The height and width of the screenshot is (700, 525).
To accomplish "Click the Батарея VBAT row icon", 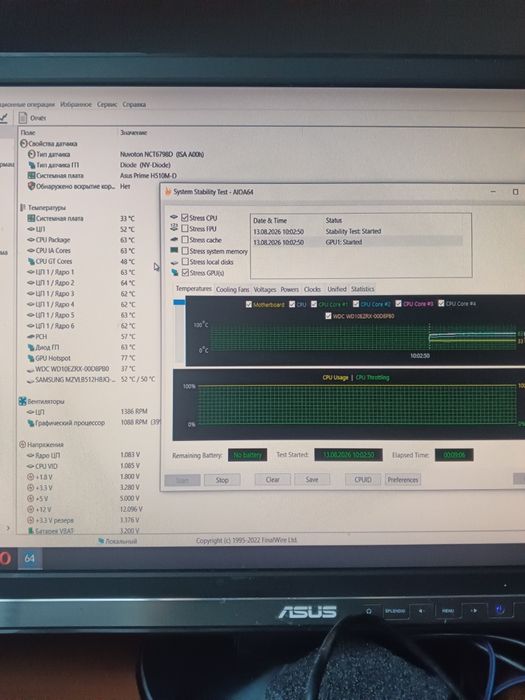I will (31, 531).
